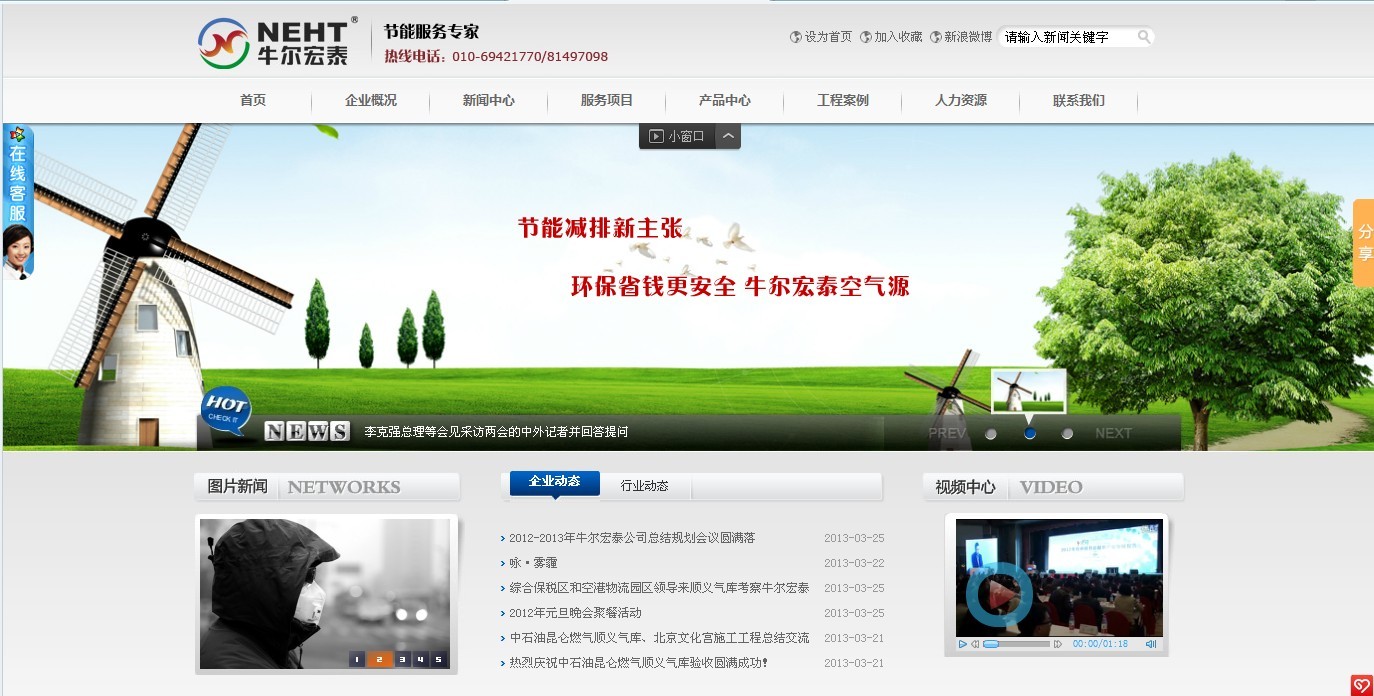Click the search magnifier icon
The image size is (1374, 696).
(x=1144, y=37)
